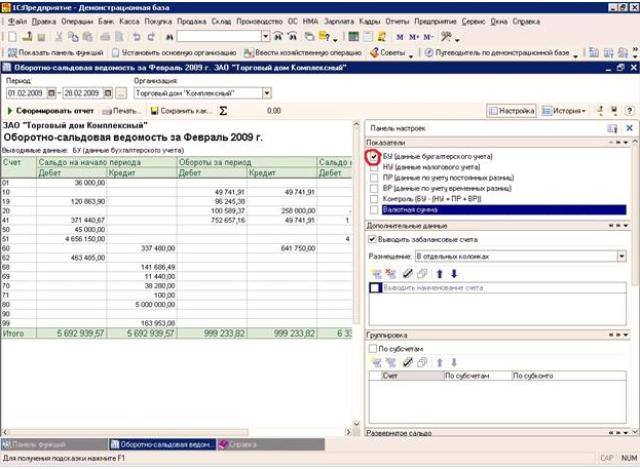Click the New document icon in the toolbar

pos(13,37)
